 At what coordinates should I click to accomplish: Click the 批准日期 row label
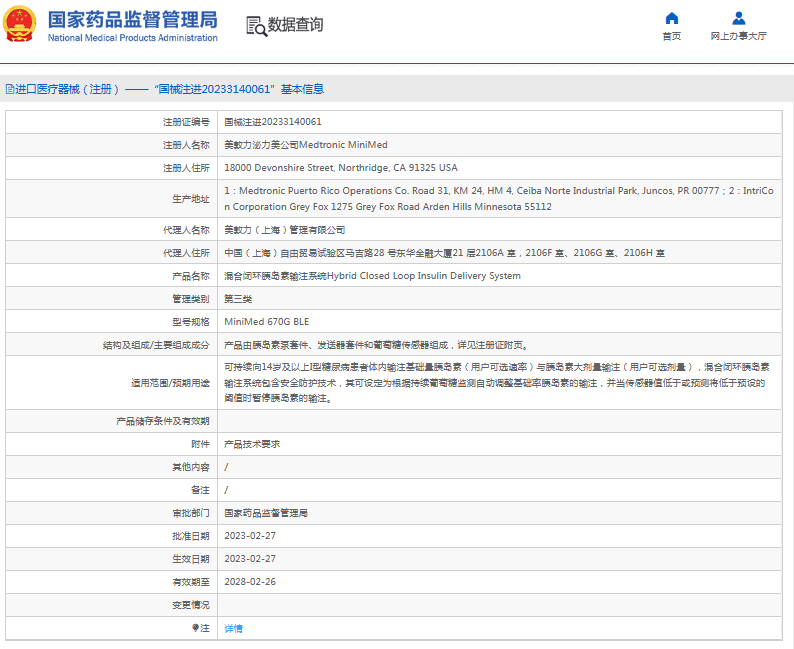point(190,536)
